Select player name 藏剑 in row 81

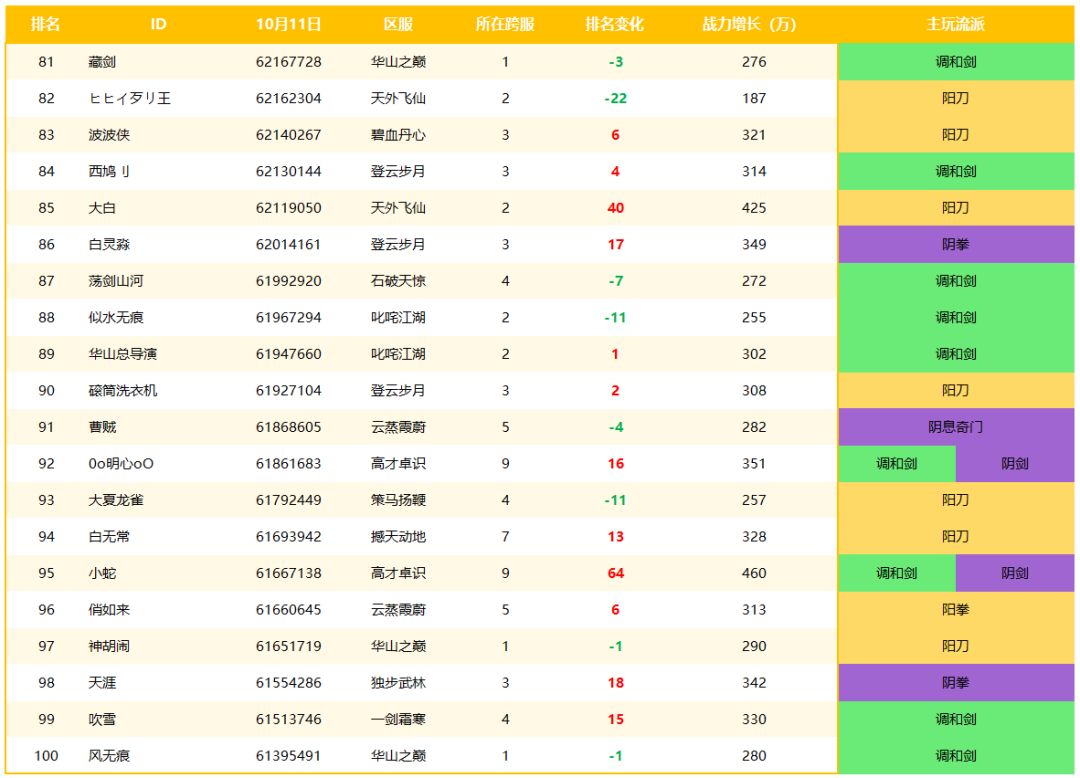(x=102, y=62)
